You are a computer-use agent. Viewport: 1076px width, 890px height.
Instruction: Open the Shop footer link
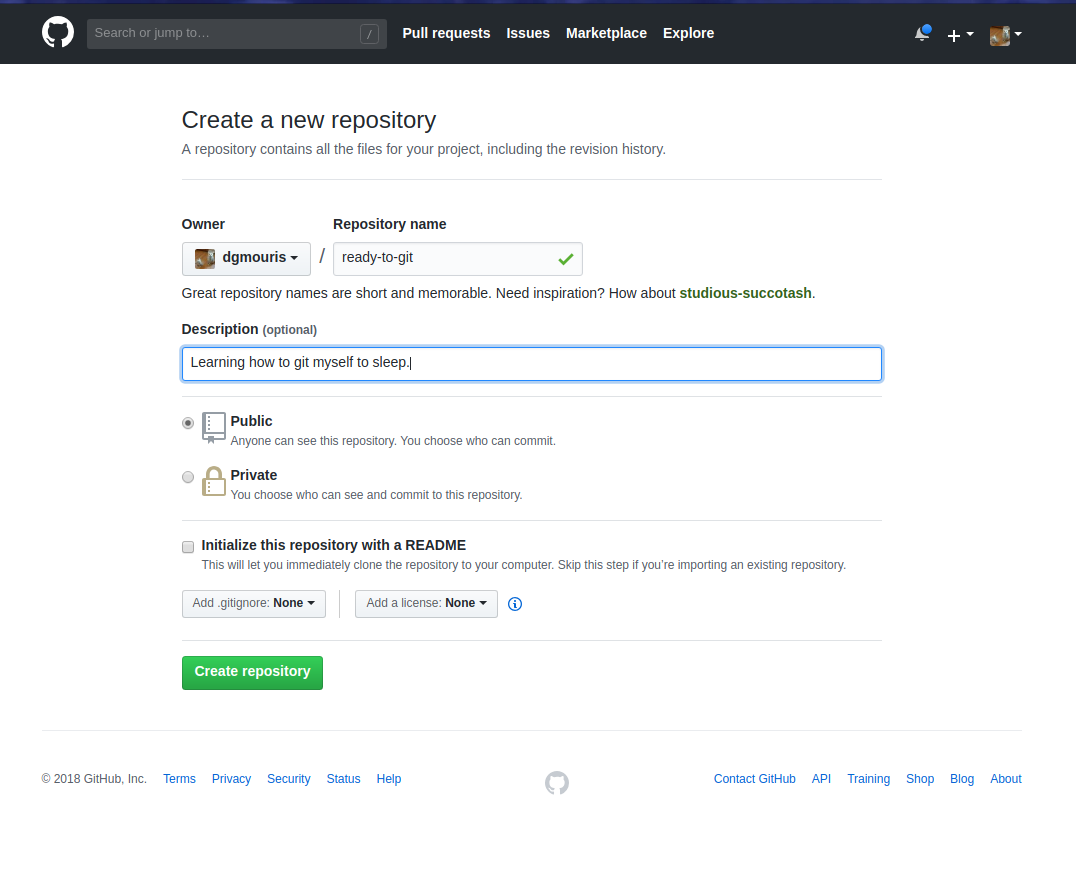tap(920, 779)
